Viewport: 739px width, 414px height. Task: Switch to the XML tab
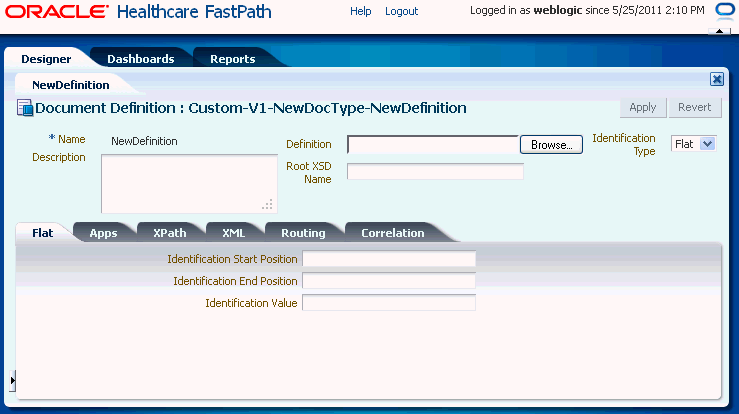tap(233, 233)
